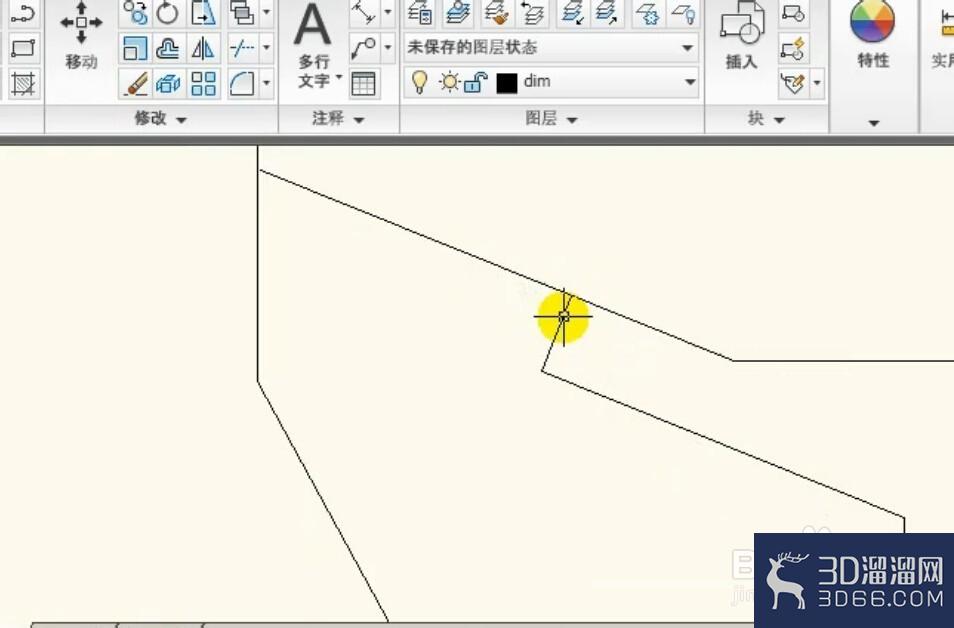Select the Linear Dimension tool
This screenshot has width=954, height=628.
point(364,12)
